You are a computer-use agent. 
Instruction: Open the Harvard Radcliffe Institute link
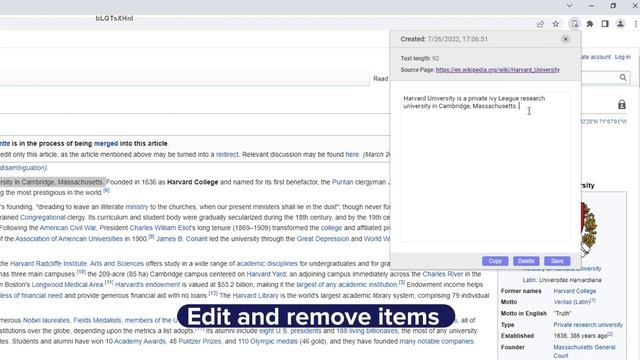tap(48, 264)
